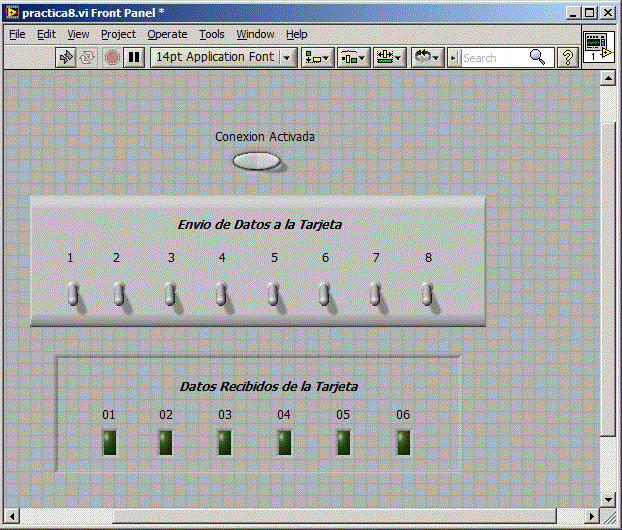Open the View menu
This screenshot has width=622, height=530.
(x=78, y=35)
